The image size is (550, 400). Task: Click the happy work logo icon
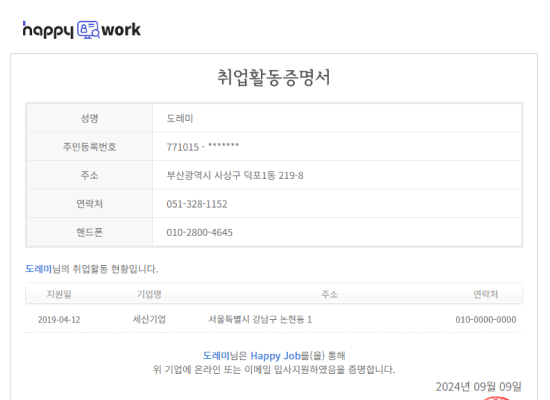88,30
